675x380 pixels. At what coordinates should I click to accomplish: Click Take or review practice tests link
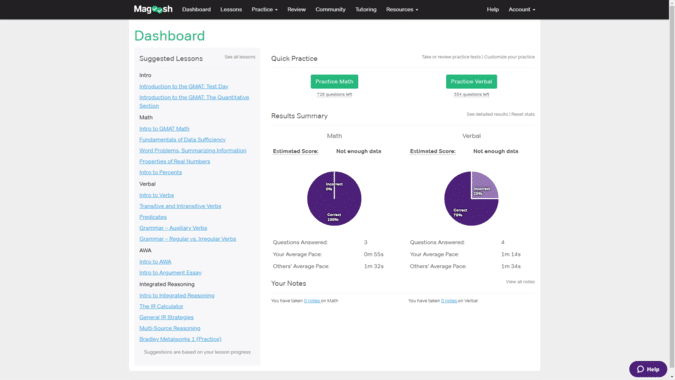pos(451,57)
